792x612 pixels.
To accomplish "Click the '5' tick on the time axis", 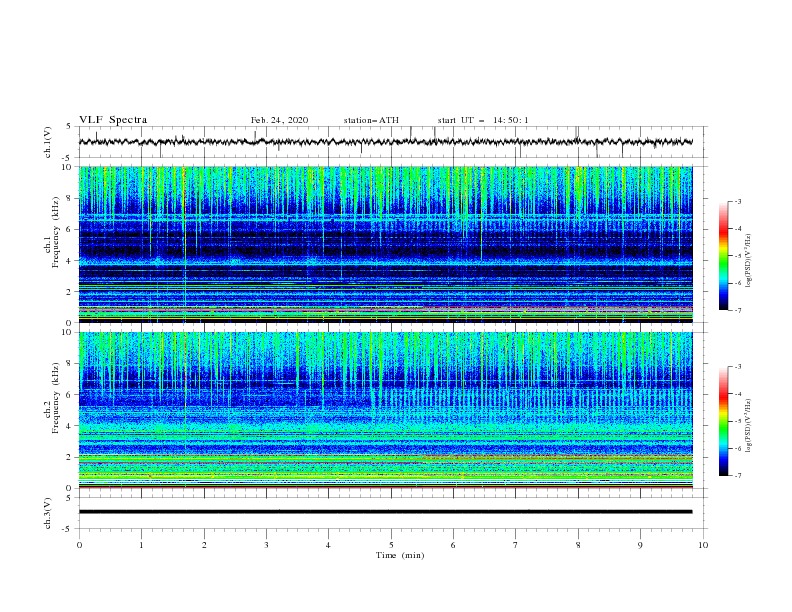I will click(391, 545).
